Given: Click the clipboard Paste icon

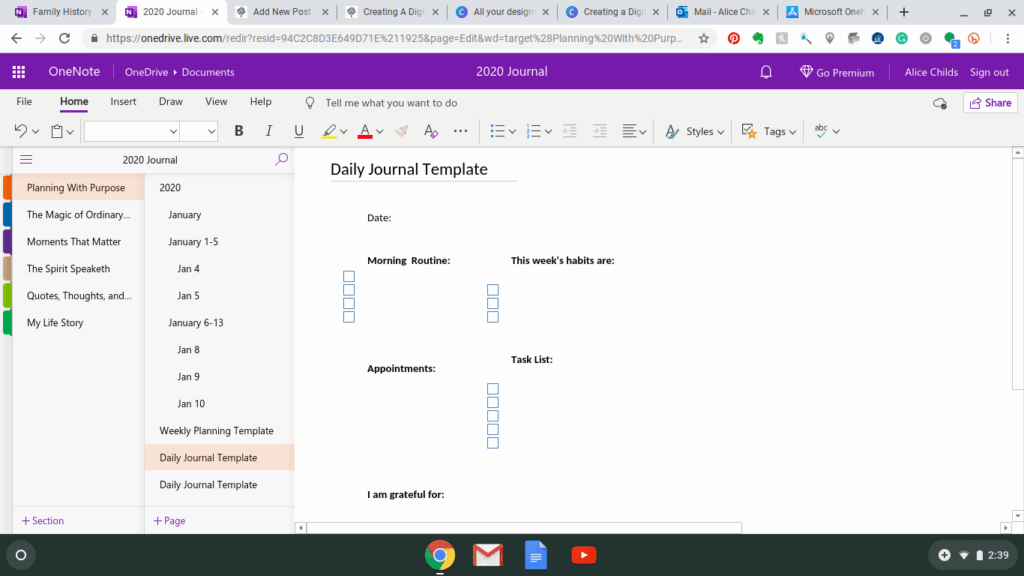Looking at the screenshot, I should [x=57, y=131].
